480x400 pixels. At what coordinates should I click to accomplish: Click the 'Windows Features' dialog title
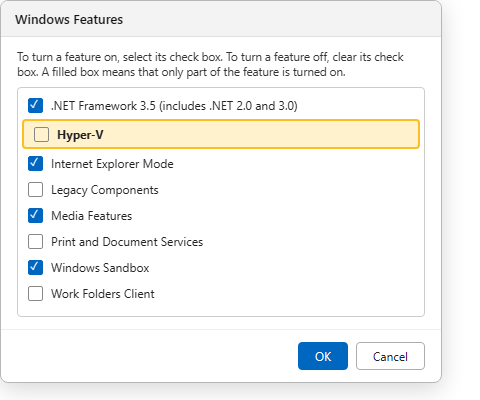(69, 19)
